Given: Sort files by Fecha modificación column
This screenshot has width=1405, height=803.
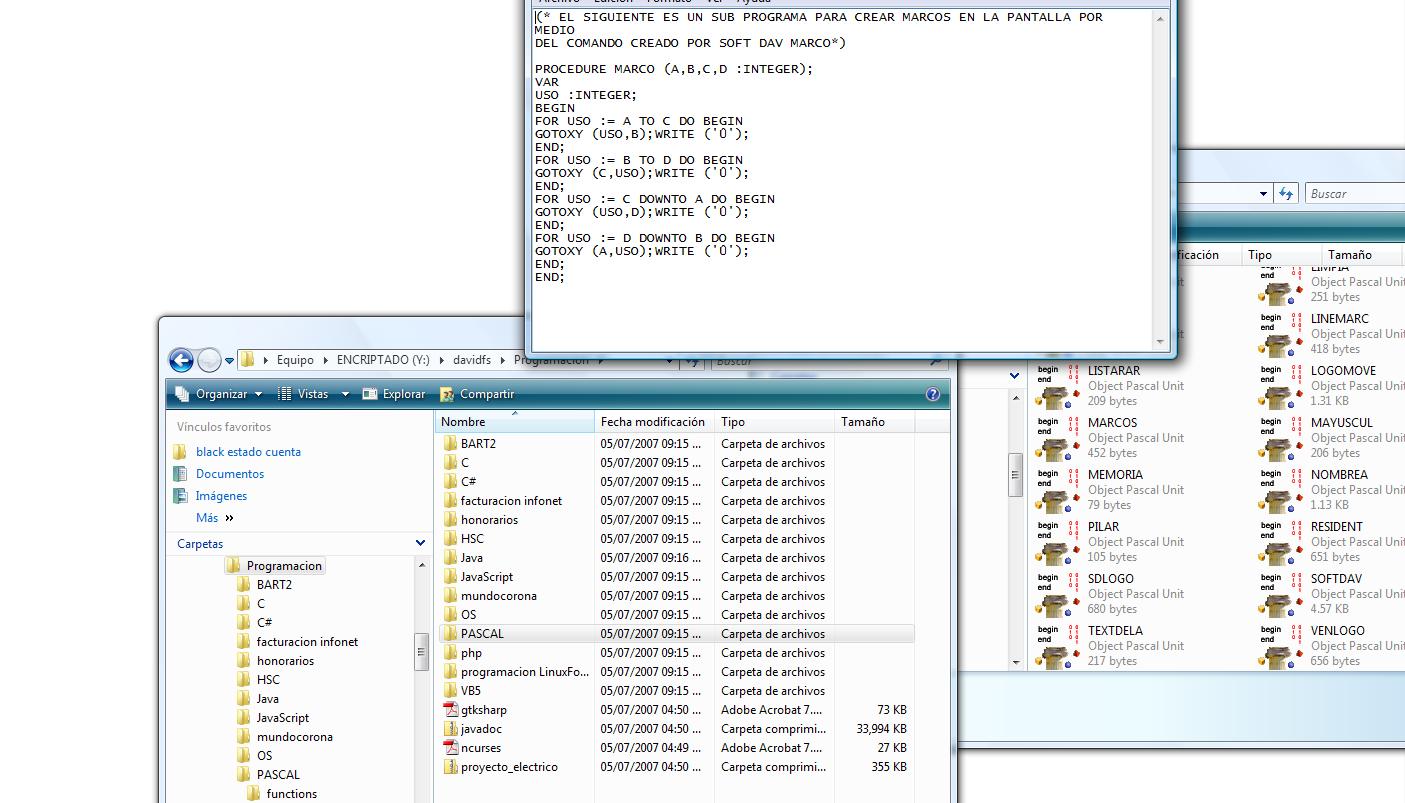Looking at the screenshot, I should pos(652,422).
